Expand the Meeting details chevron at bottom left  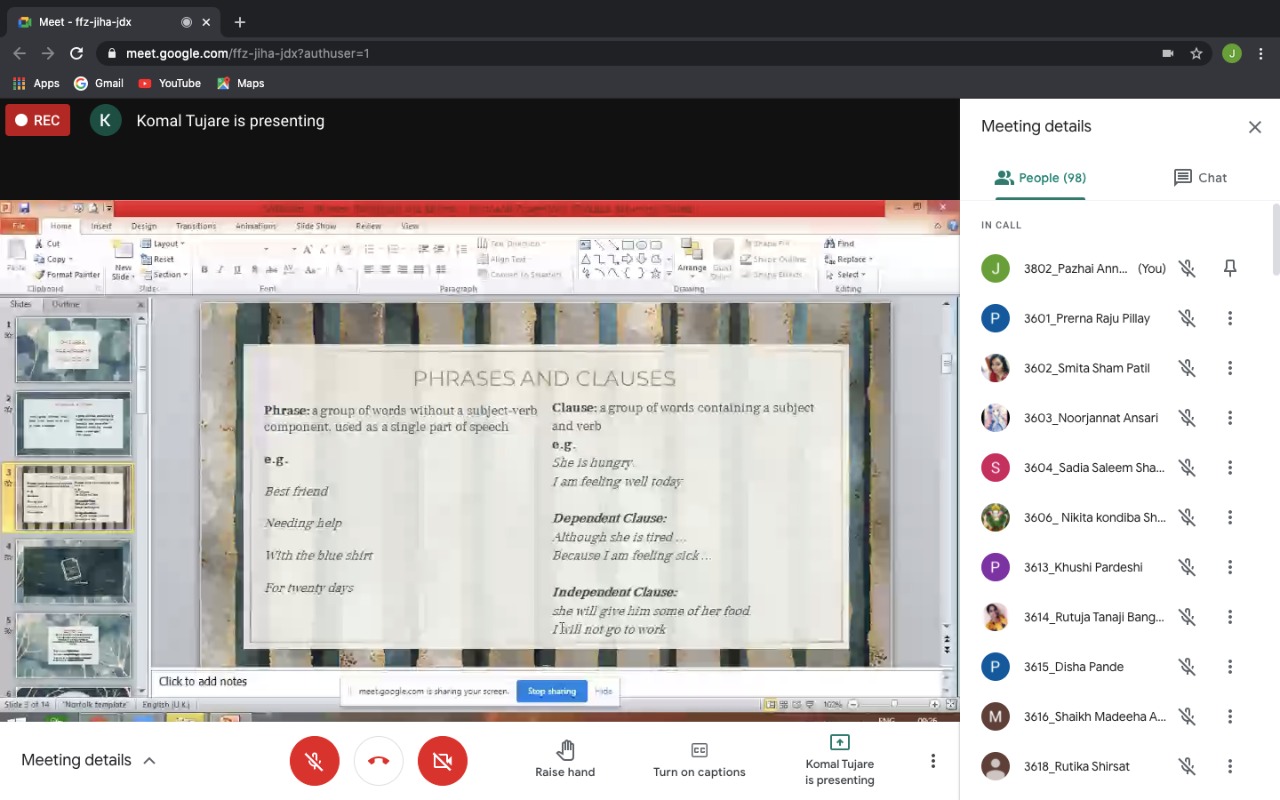(x=149, y=760)
